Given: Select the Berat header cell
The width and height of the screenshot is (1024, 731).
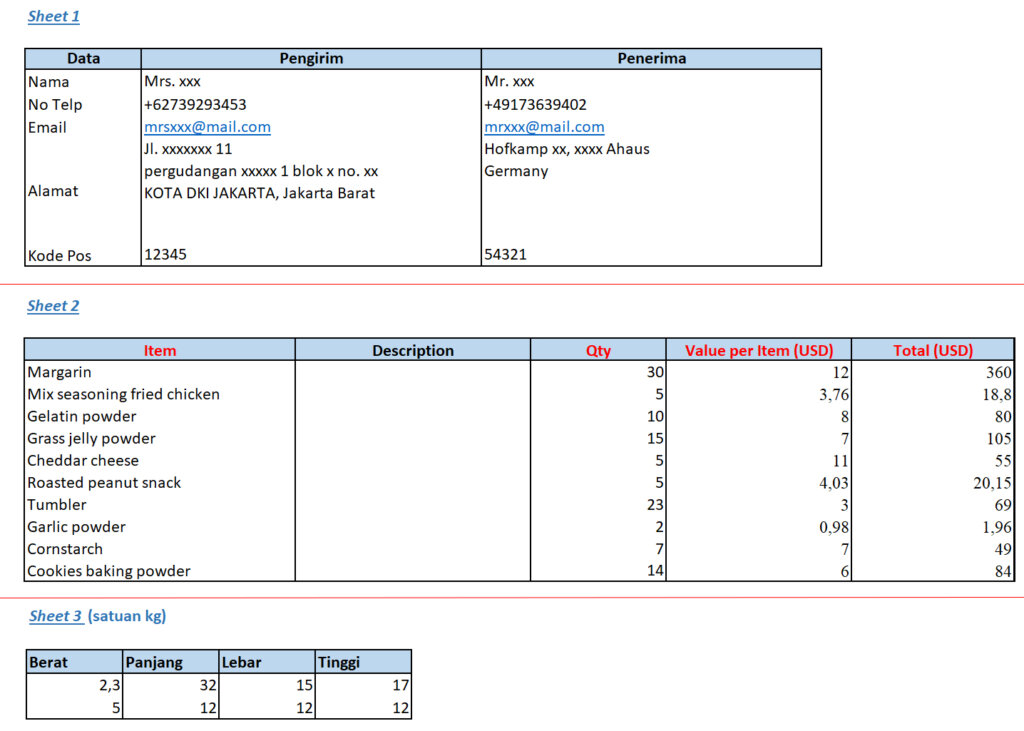Looking at the screenshot, I should pos(49,662).
